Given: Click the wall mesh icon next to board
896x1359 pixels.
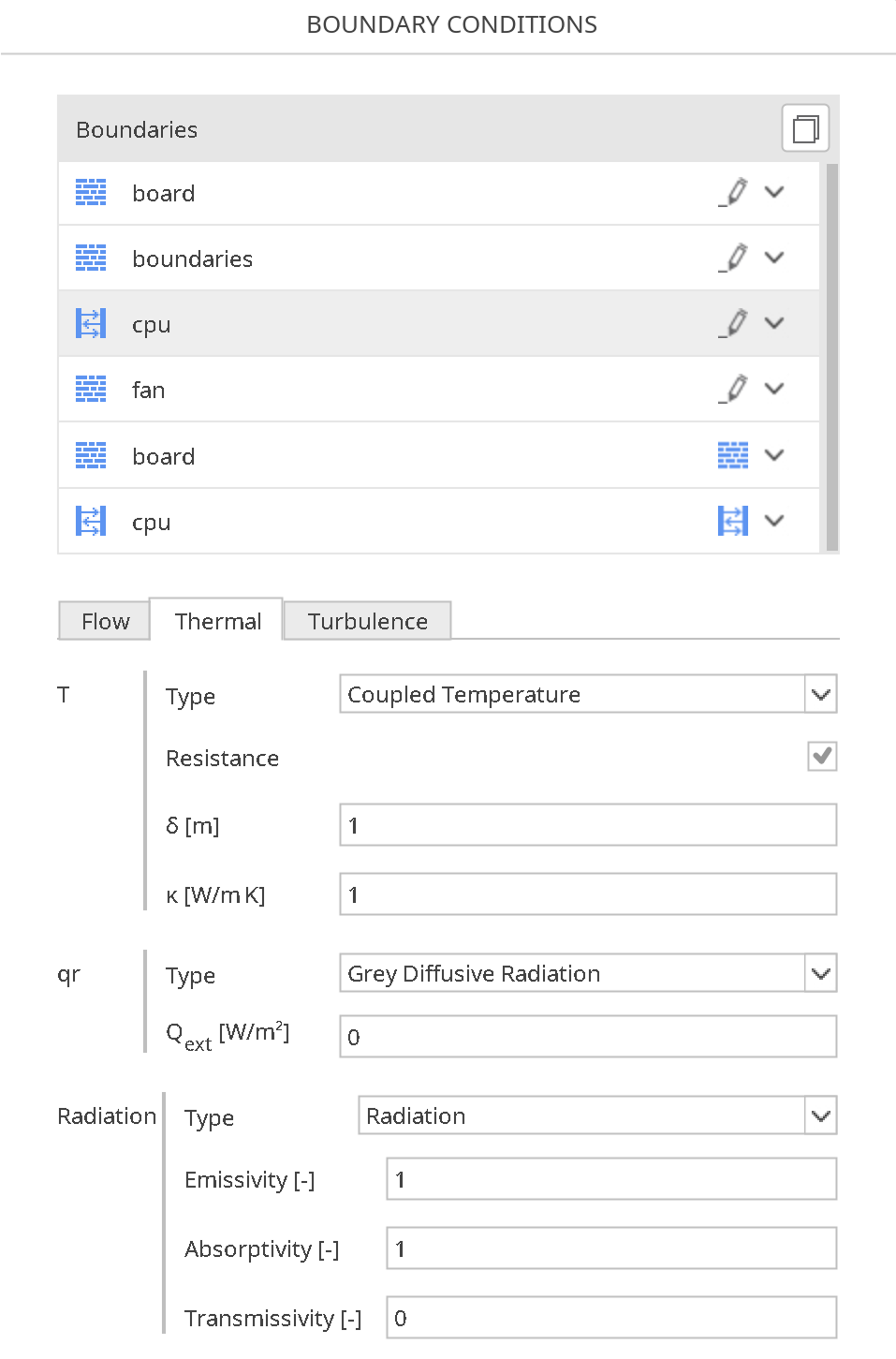Looking at the screenshot, I should point(90,192).
